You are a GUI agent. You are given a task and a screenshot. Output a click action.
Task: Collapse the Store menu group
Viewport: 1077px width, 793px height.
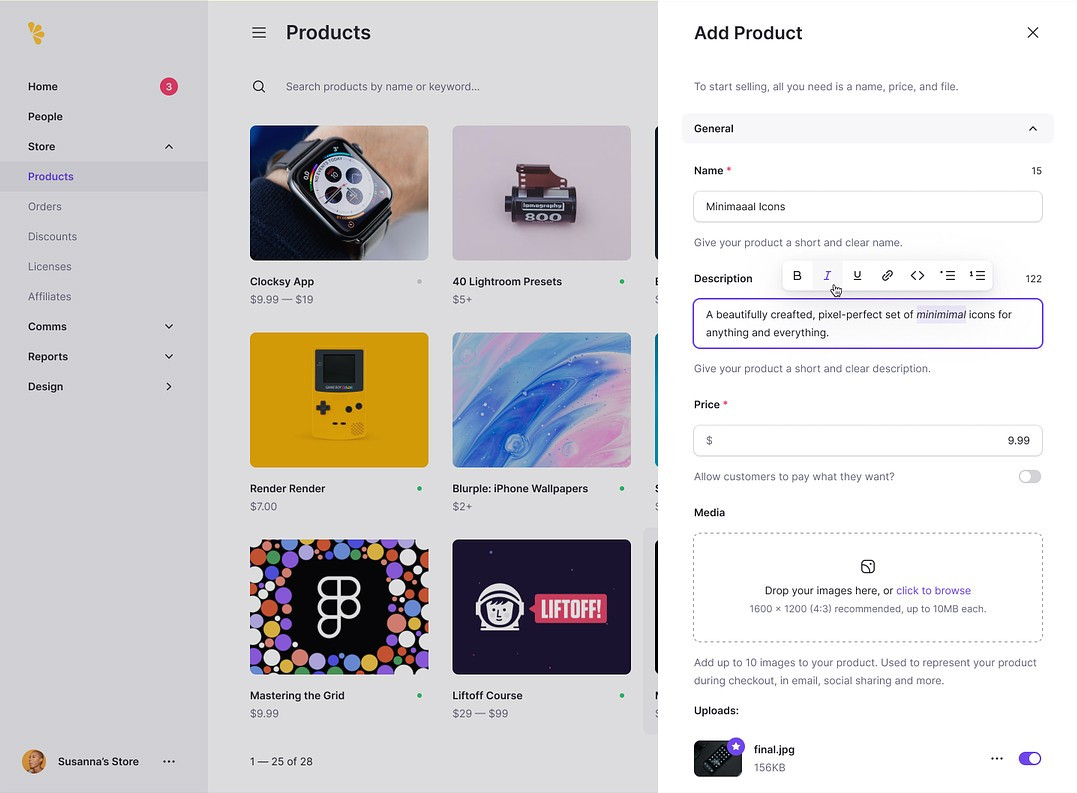[168, 147]
